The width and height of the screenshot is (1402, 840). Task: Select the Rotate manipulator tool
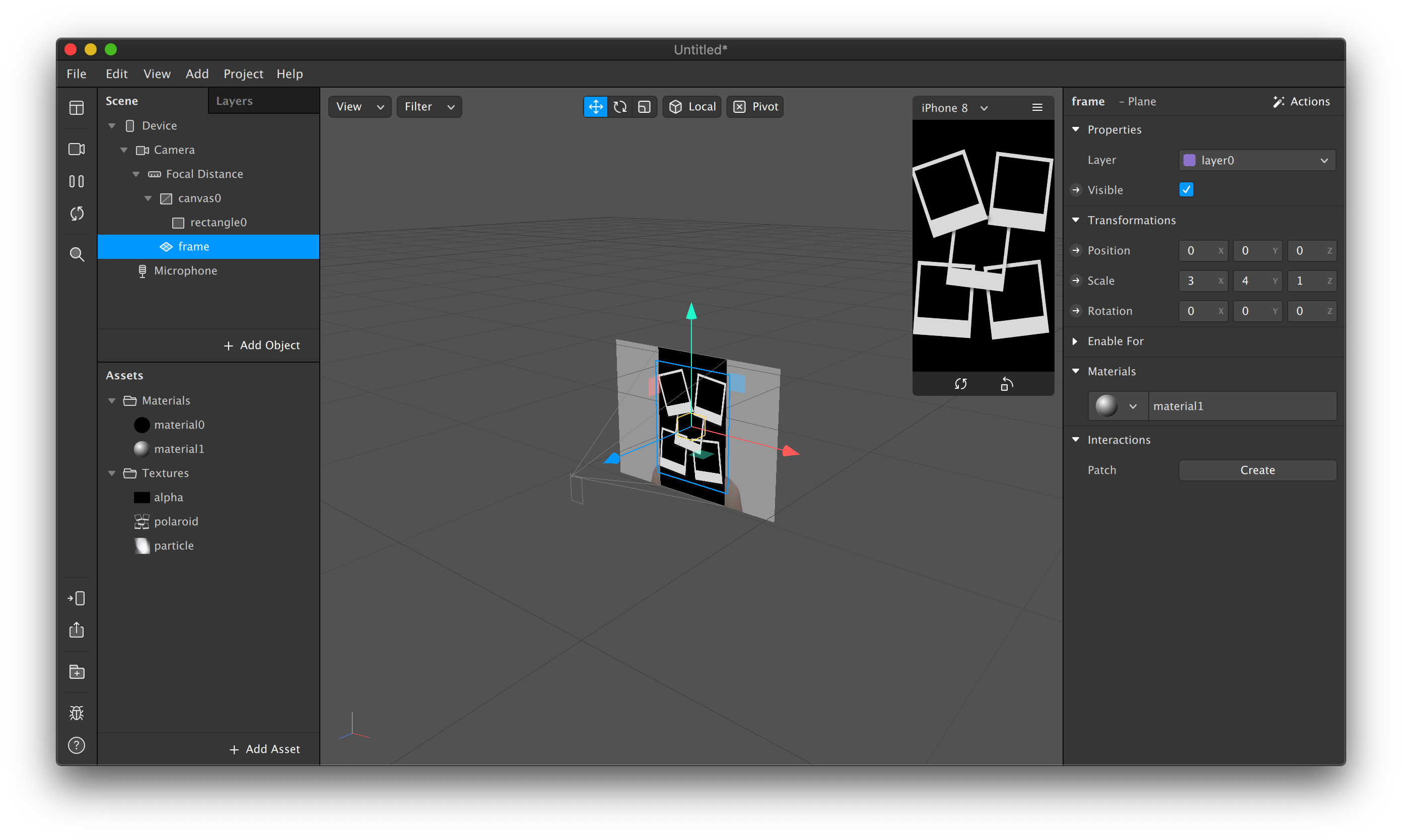pos(620,106)
